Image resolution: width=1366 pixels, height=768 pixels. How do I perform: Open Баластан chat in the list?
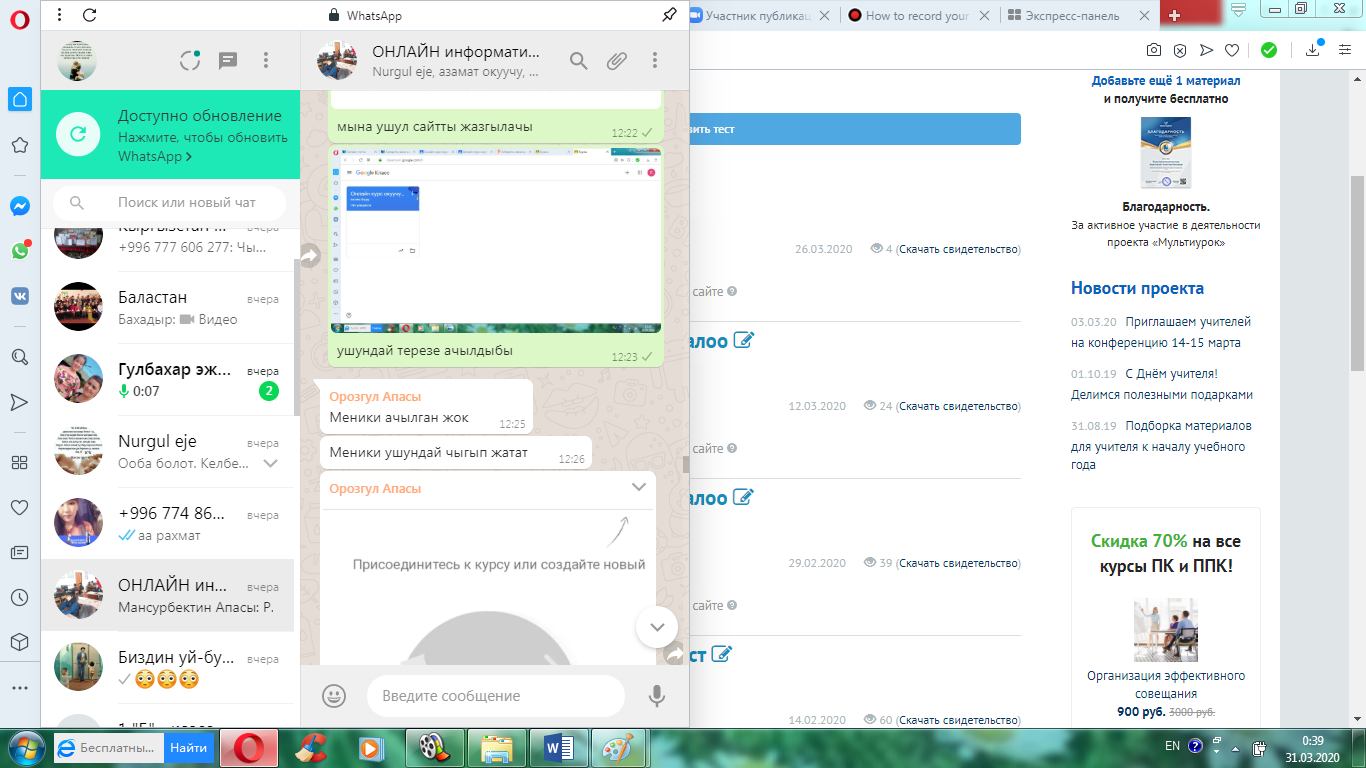[168, 308]
